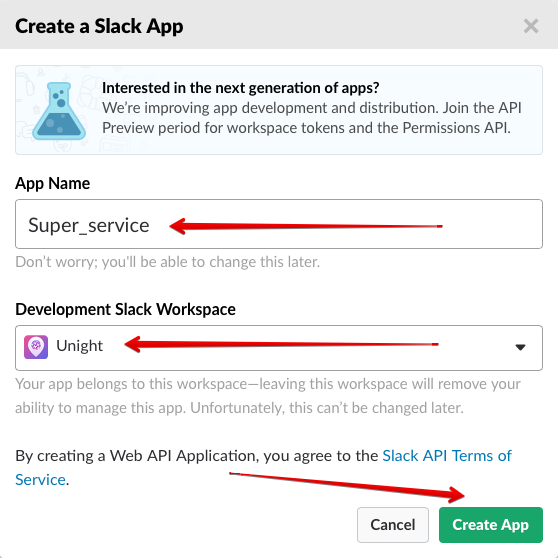Click the Unight workspace logo icon
The height and width of the screenshot is (558, 558).
click(36, 347)
